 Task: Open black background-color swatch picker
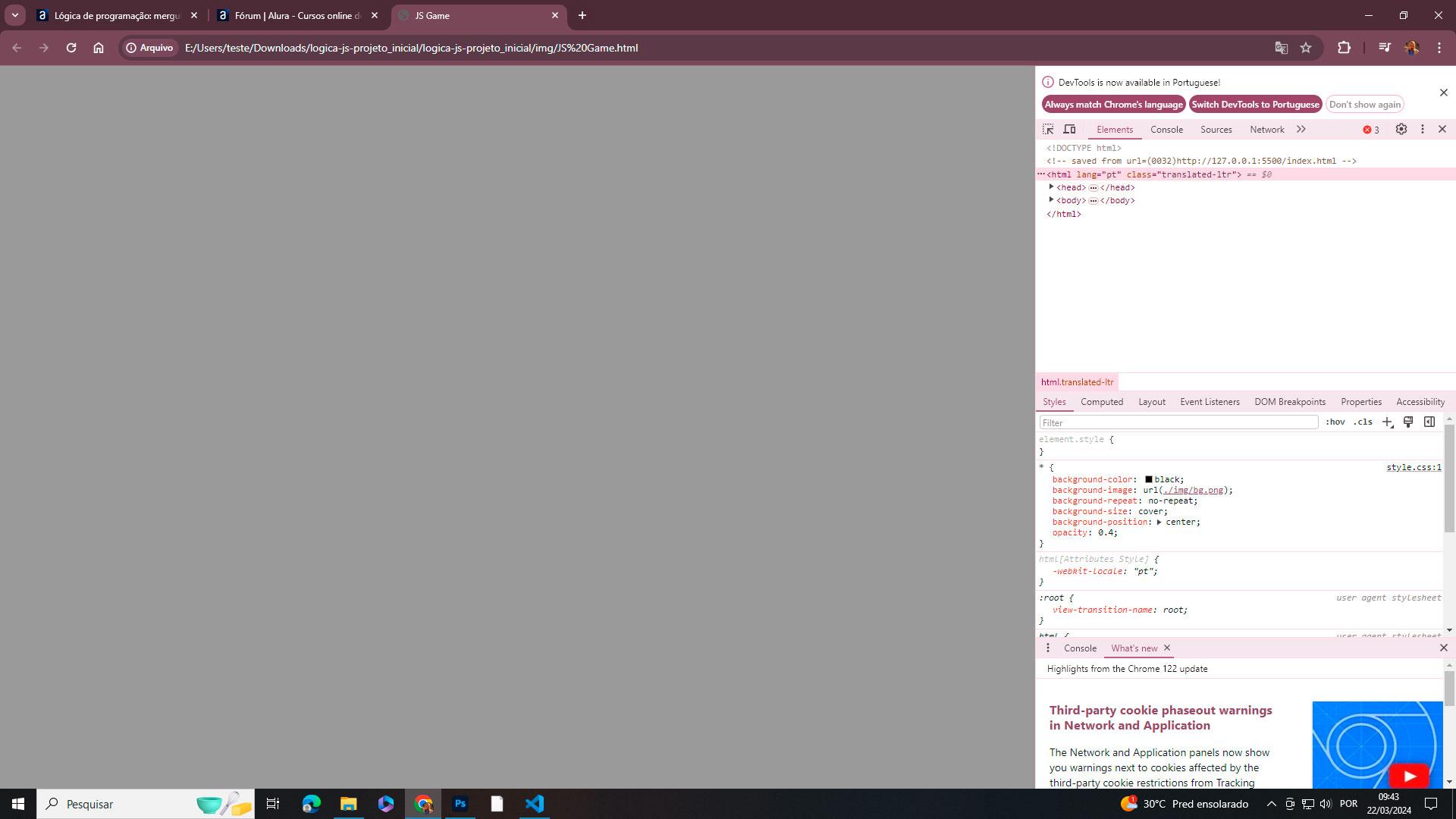coord(1148,479)
